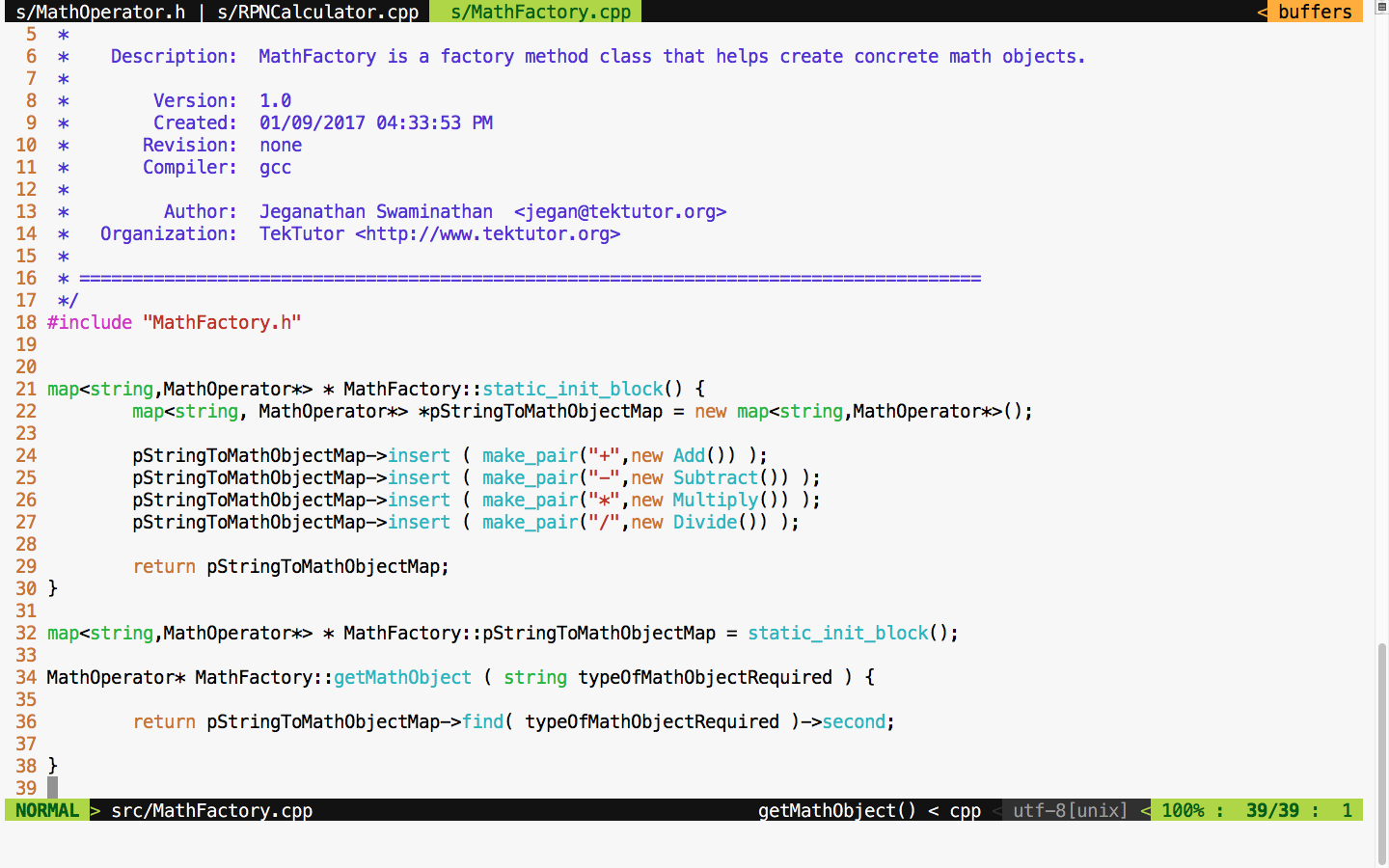Click the 'Subtract' class name on line 25
The width and height of the screenshot is (1389, 868).
716,477
